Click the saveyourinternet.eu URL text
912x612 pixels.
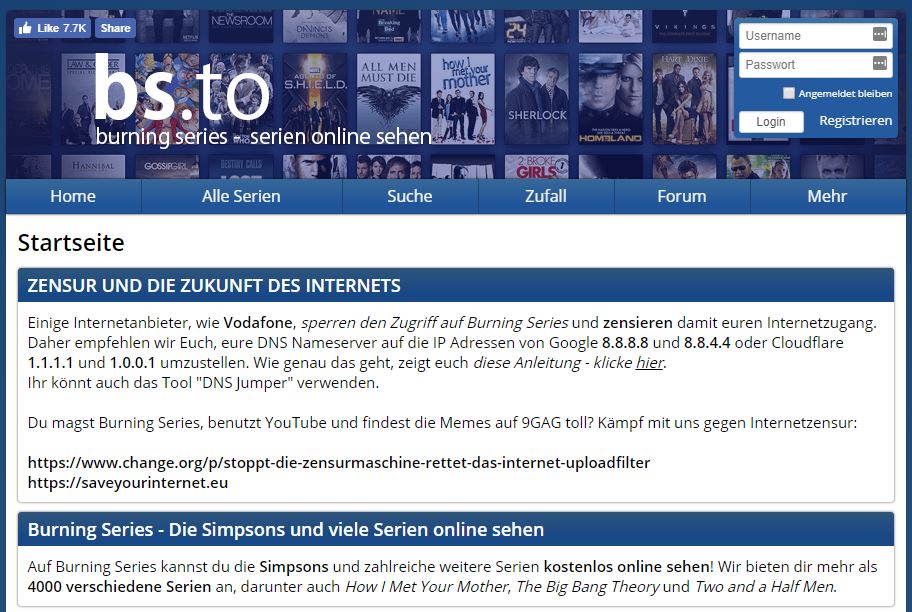(x=127, y=482)
